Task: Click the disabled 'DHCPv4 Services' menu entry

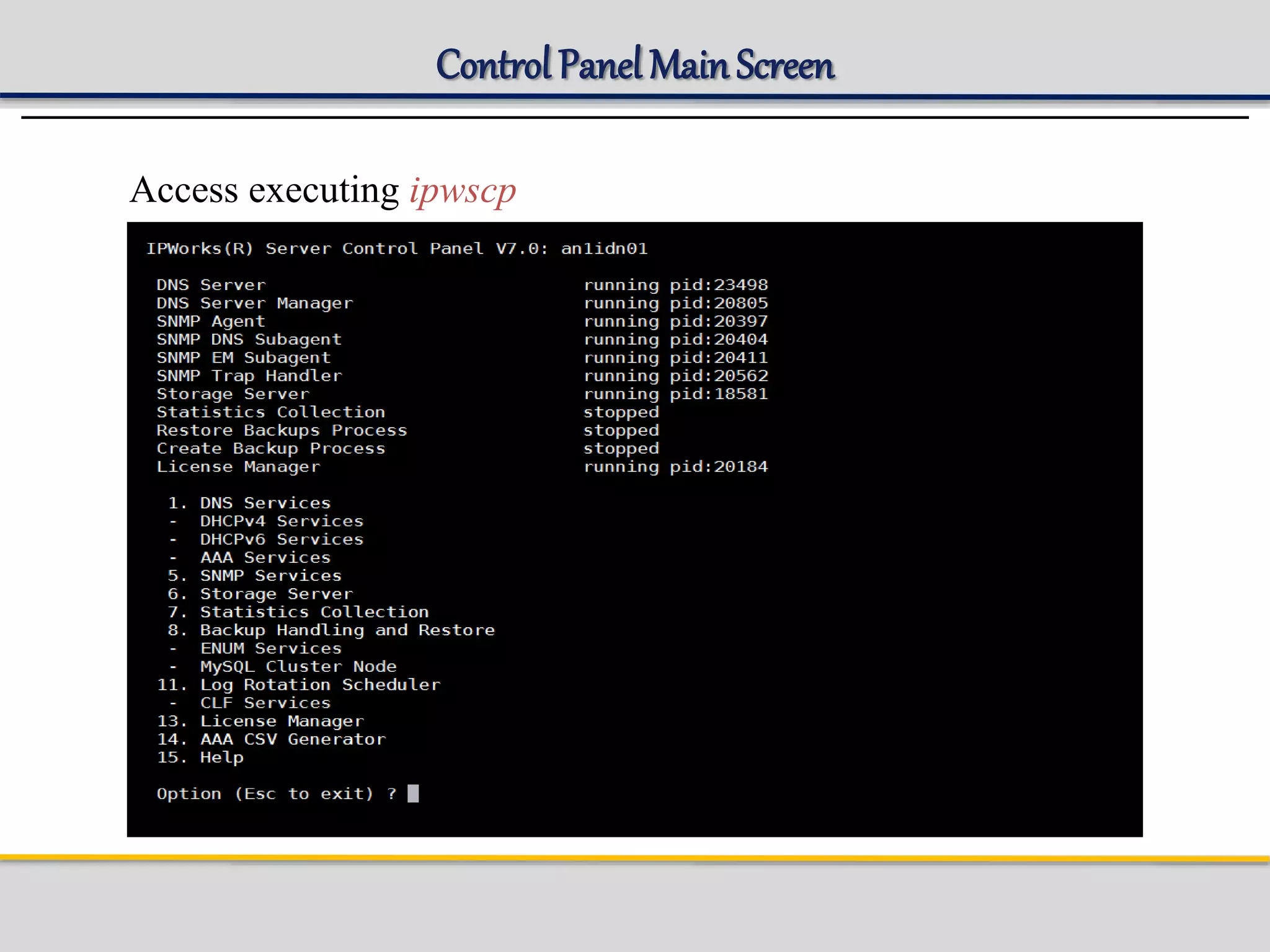Action: click(266, 521)
